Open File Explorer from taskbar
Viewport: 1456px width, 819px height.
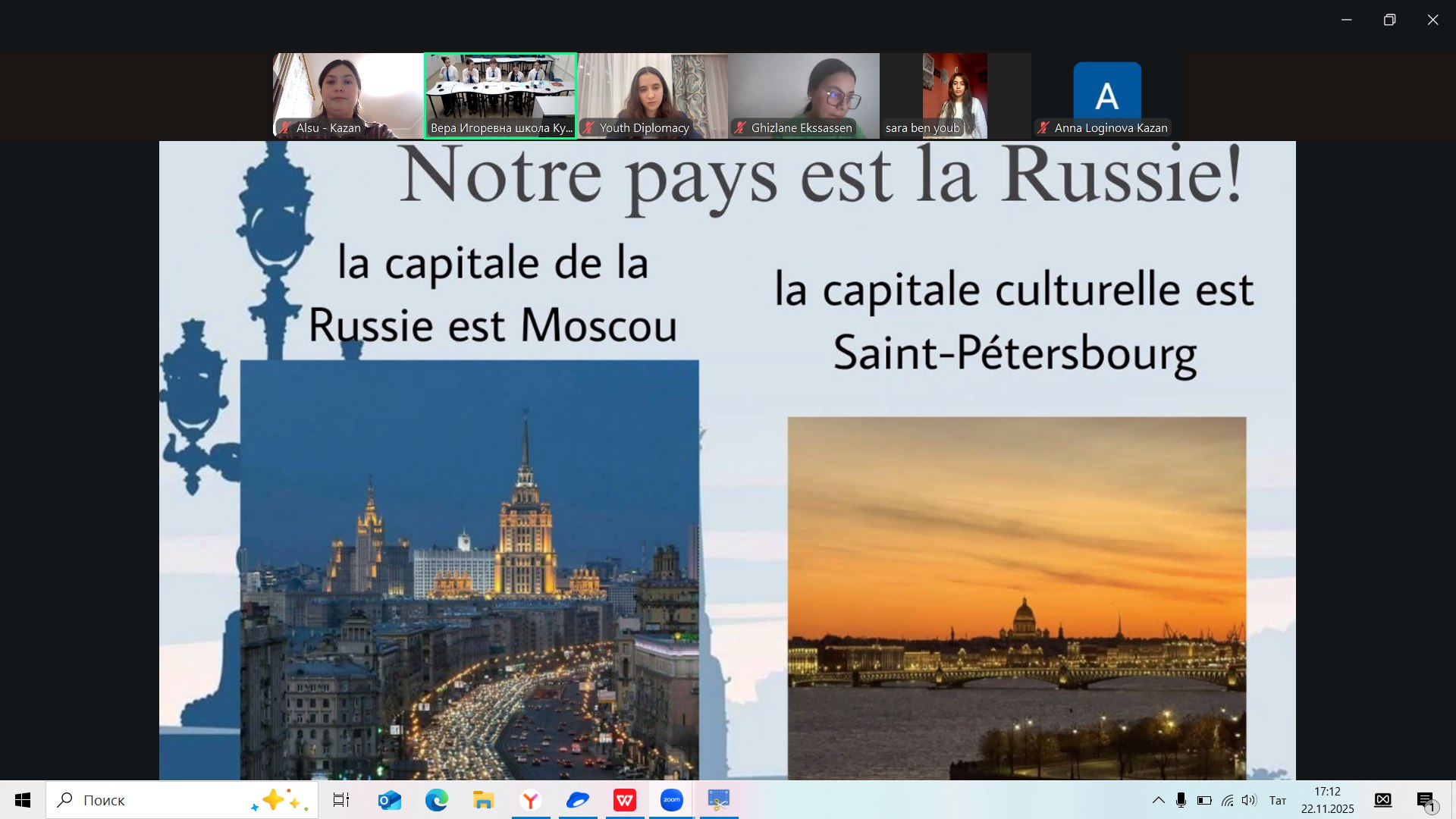coord(483,800)
